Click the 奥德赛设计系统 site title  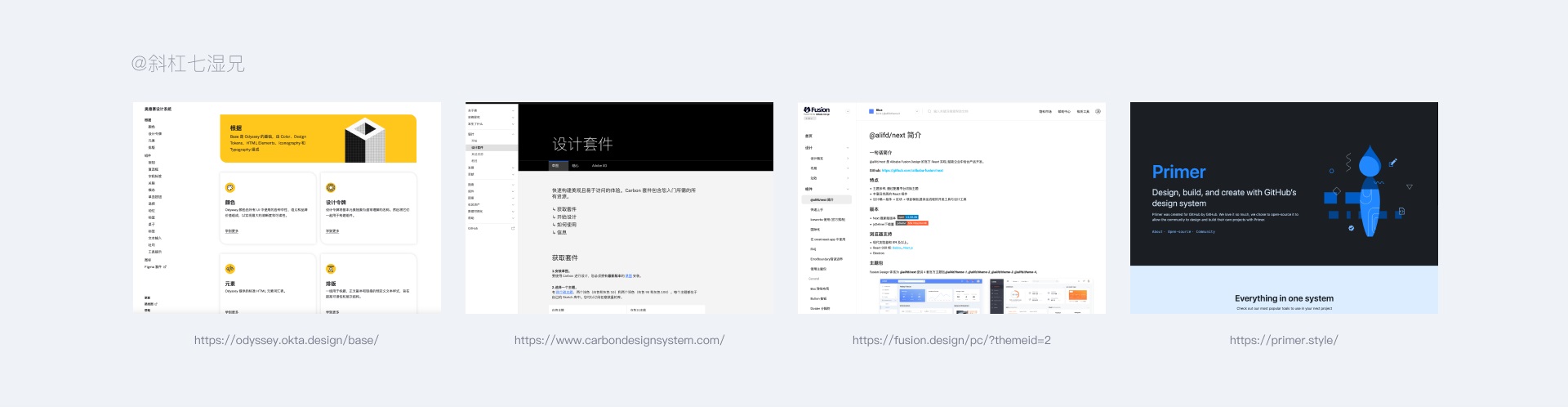point(158,109)
